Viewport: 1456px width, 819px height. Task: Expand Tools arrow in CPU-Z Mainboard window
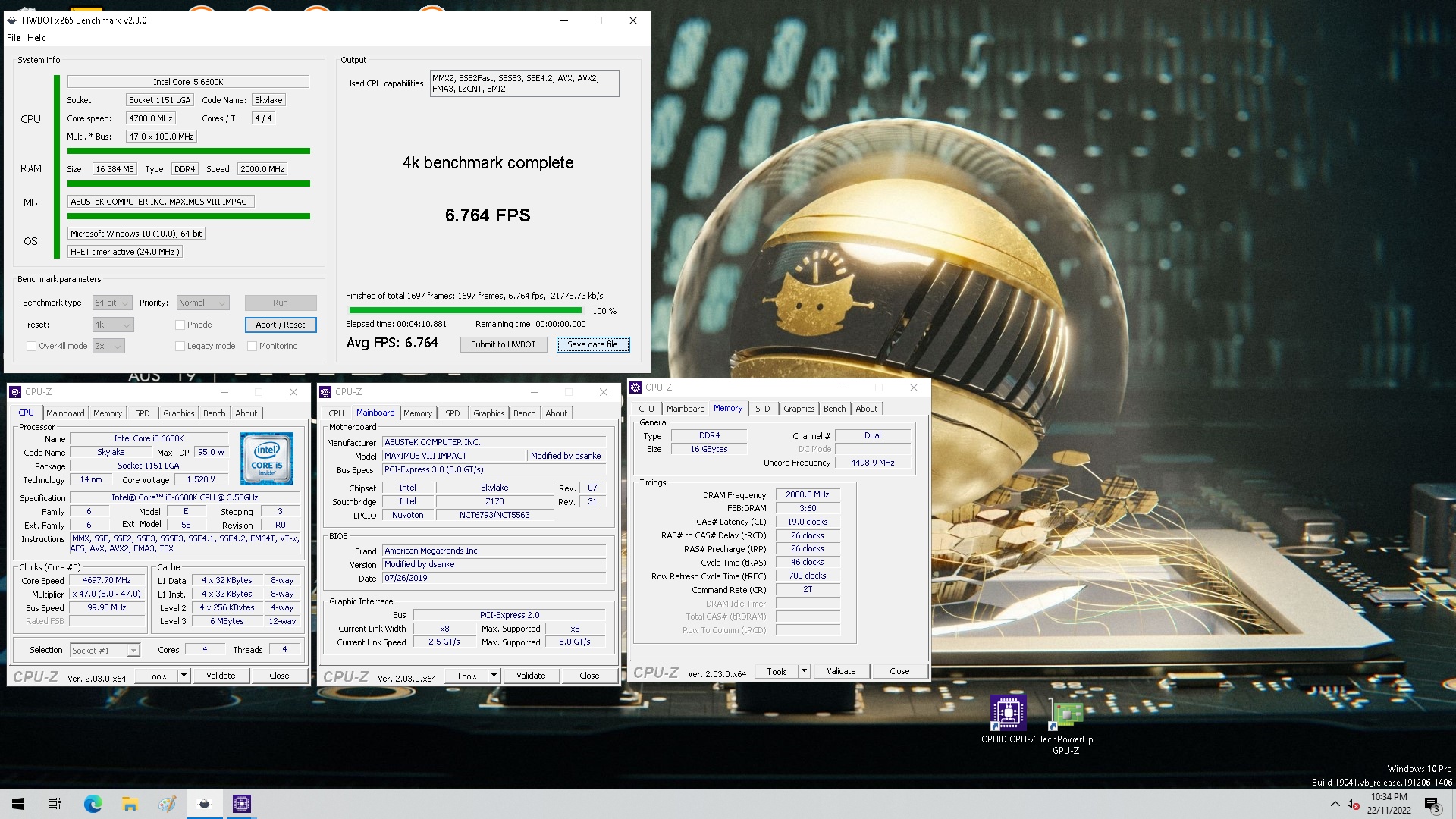[x=494, y=676]
